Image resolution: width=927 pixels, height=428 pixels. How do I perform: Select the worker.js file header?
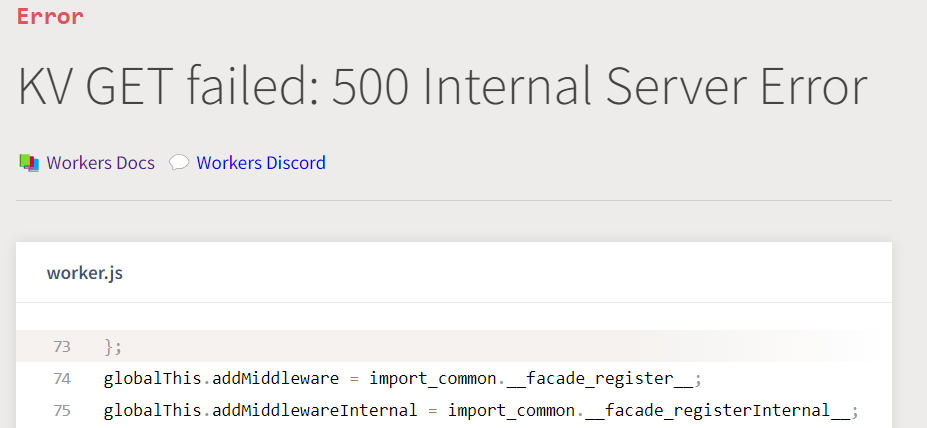(x=85, y=273)
